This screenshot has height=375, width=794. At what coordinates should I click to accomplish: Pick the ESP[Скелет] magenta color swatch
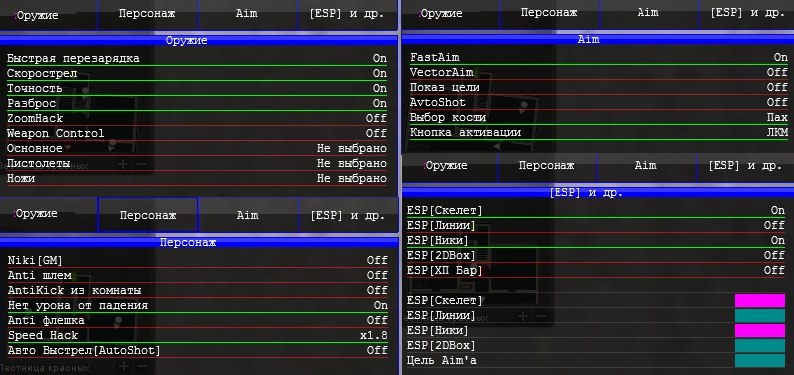coord(760,301)
